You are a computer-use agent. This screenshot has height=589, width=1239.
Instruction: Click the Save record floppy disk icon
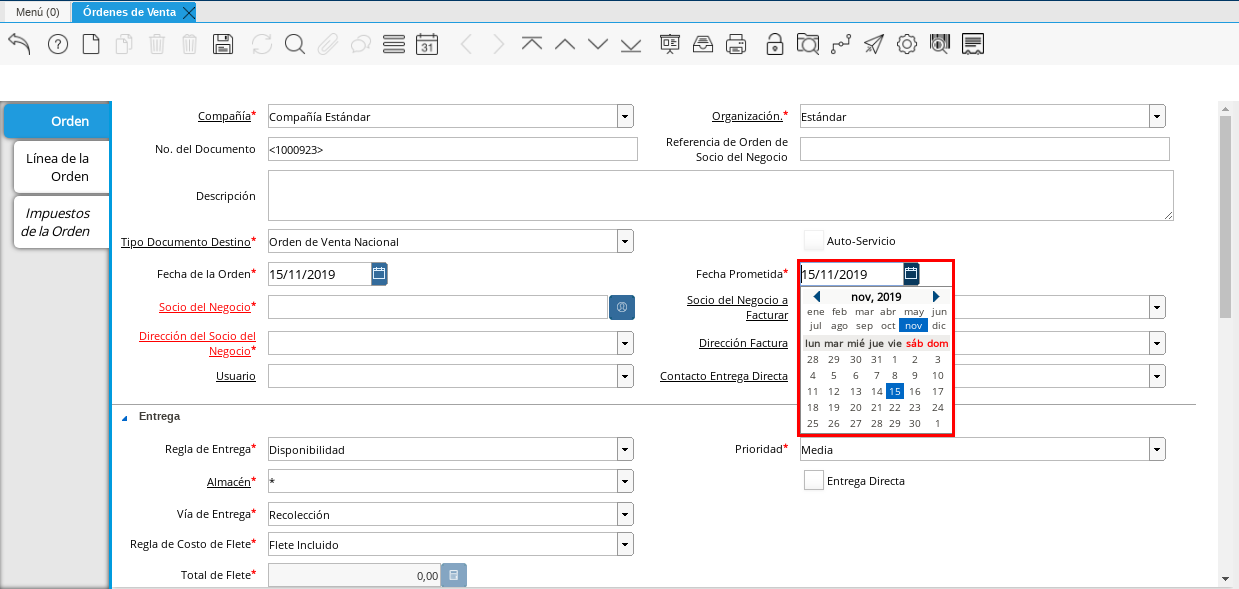tap(223, 44)
